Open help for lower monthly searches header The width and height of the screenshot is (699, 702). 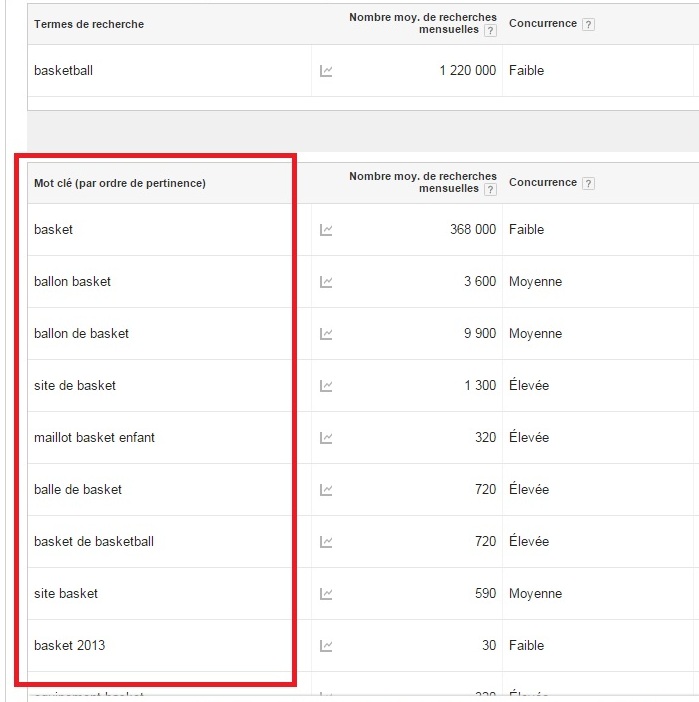[x=490, y=189]
